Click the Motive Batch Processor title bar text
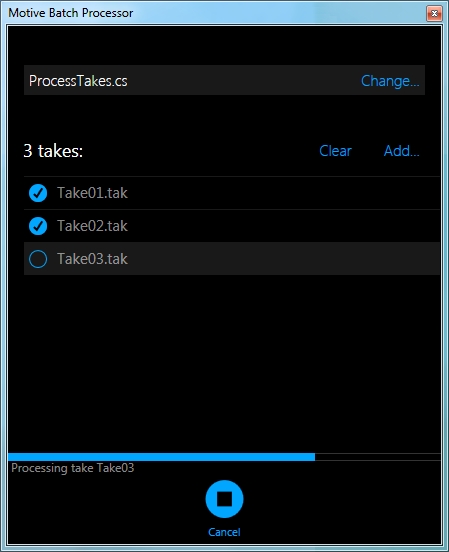The width and height of the screenshot is (449, 552). click(70, 13)
